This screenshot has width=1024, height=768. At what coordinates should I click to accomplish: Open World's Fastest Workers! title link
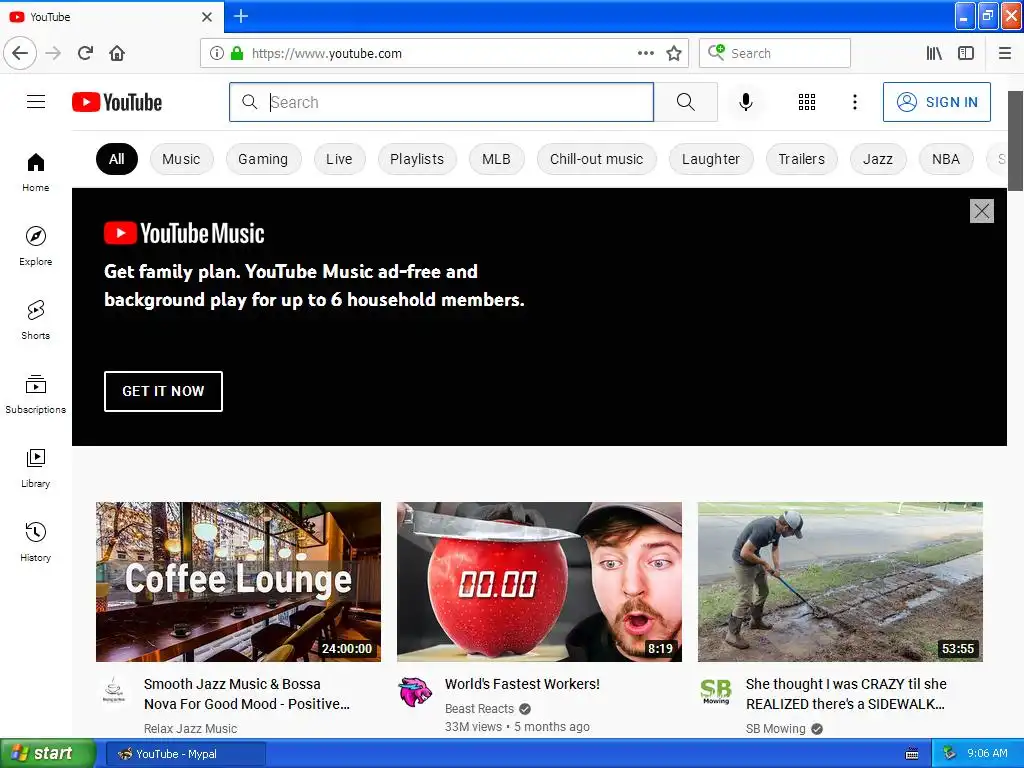point(522,684)
